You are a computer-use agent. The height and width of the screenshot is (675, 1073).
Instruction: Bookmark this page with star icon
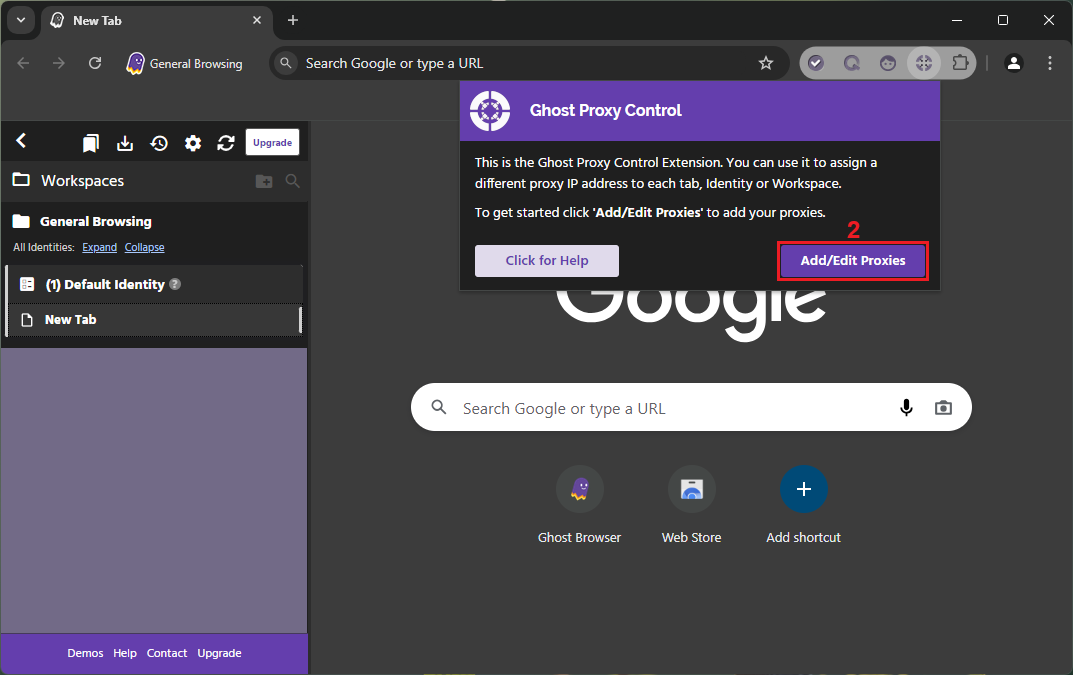coord(766,64)
